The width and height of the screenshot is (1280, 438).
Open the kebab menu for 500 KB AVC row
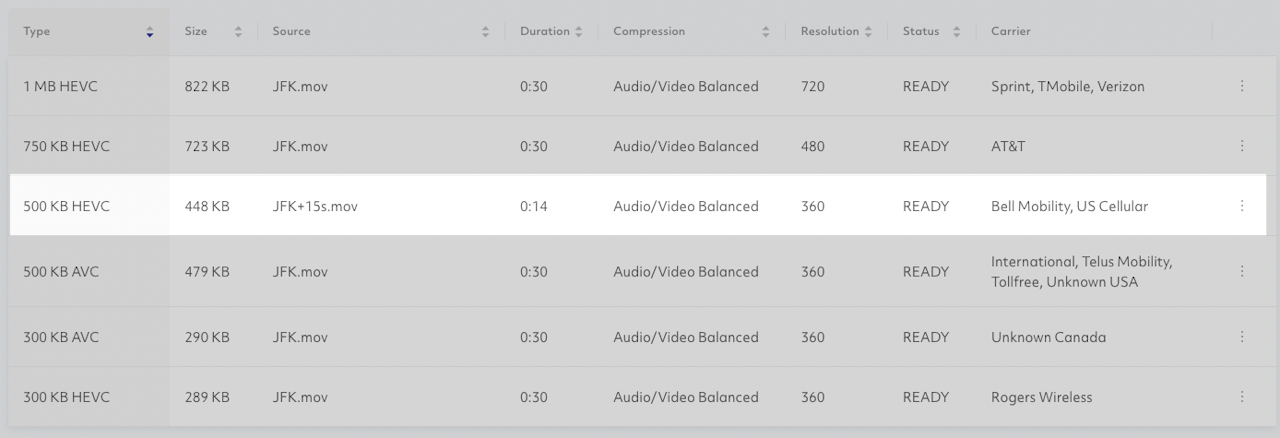click(1242, 271)
